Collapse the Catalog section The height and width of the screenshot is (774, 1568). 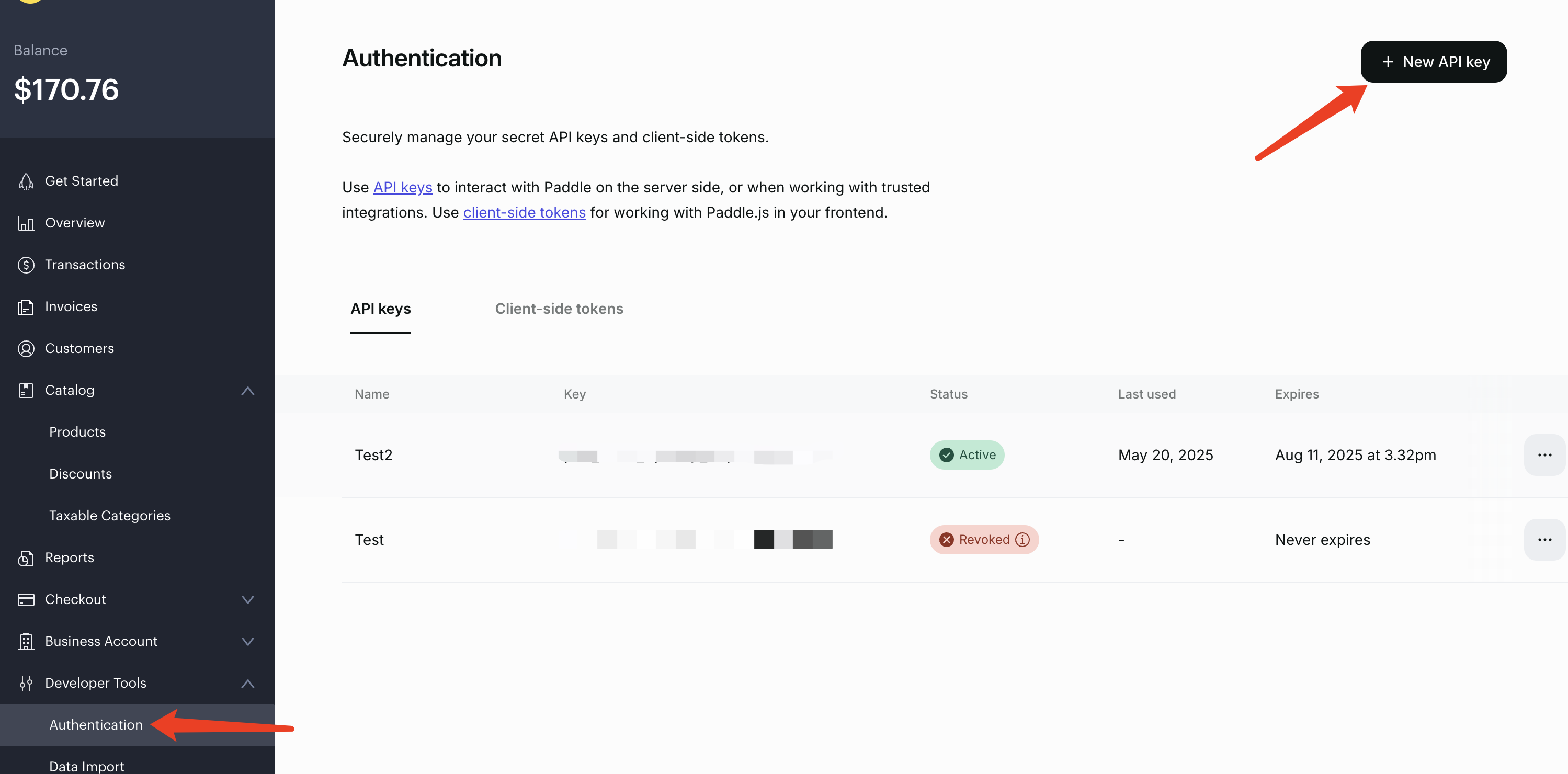point(248,391)
